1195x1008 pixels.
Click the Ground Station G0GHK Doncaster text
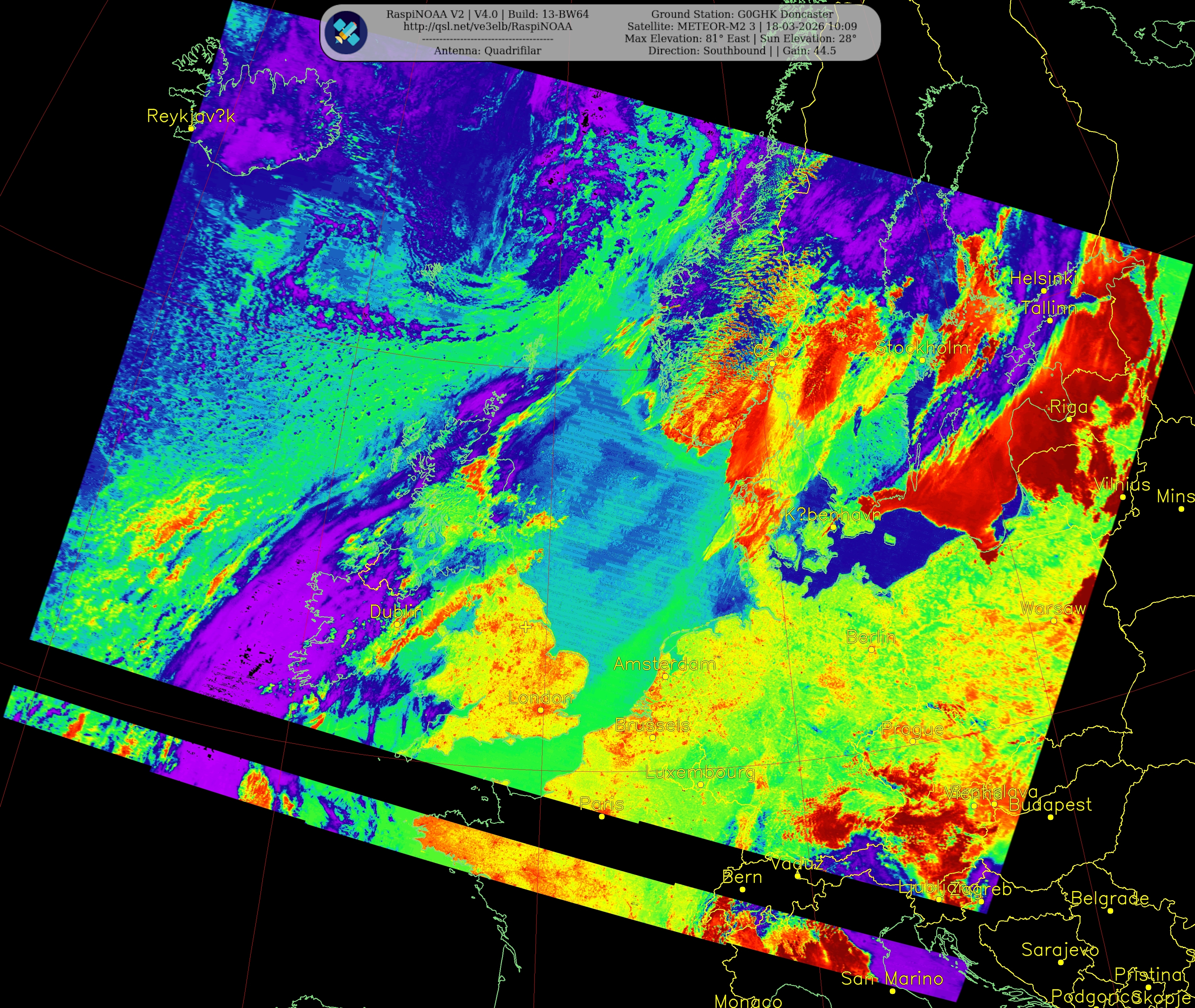(x=742, y=14)
